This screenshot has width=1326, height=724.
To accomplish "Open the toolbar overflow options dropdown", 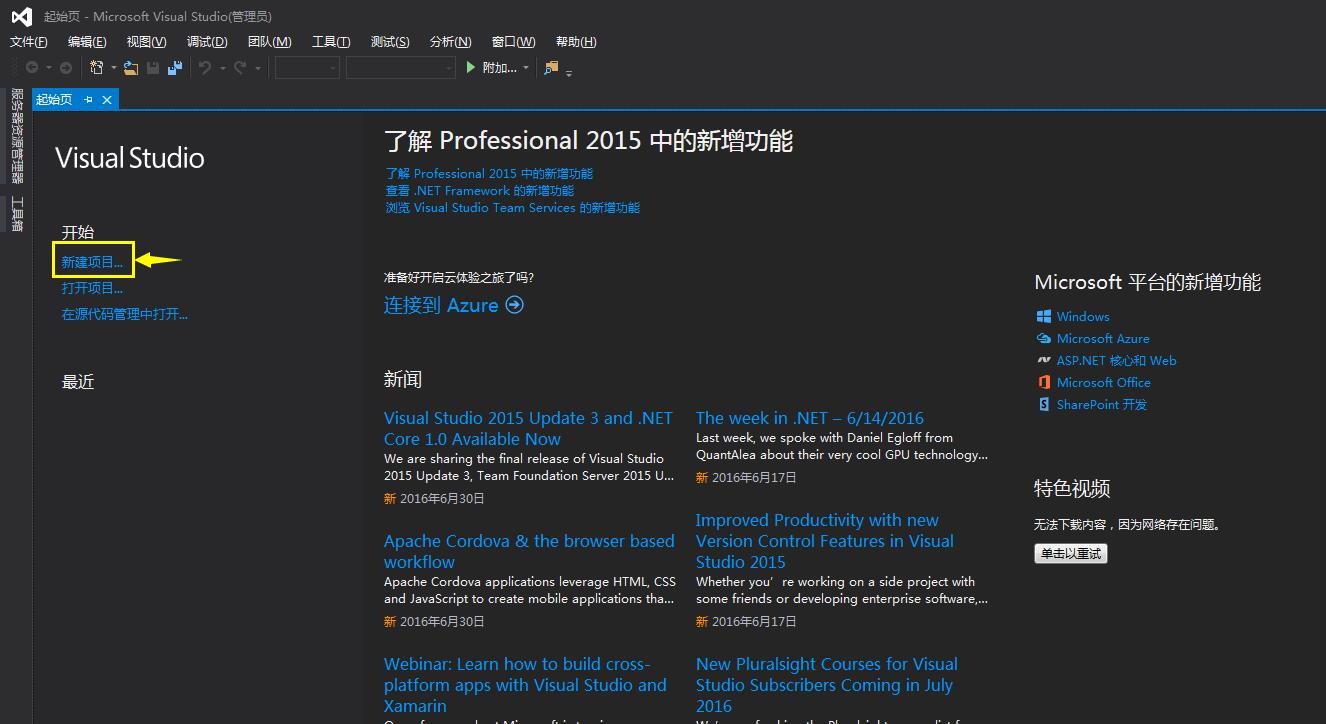I will click(569, 72).
